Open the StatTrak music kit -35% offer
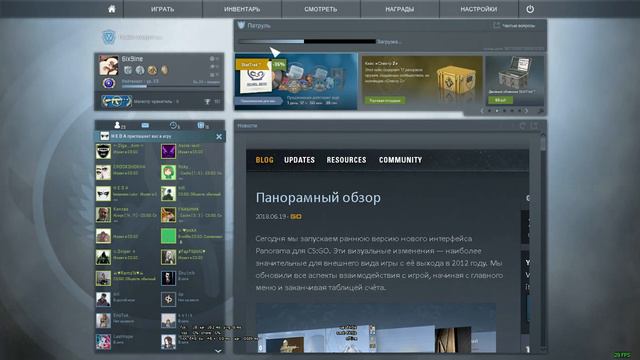This screenshot has height=360, width=640. pos(296,82)
